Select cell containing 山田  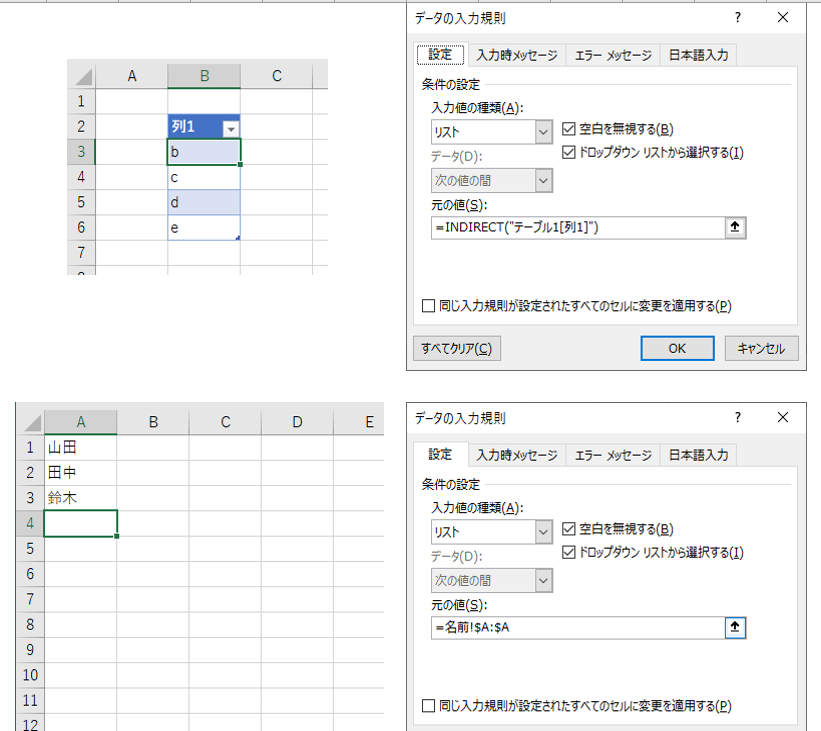pyautogui.click(x=81, y=447)
